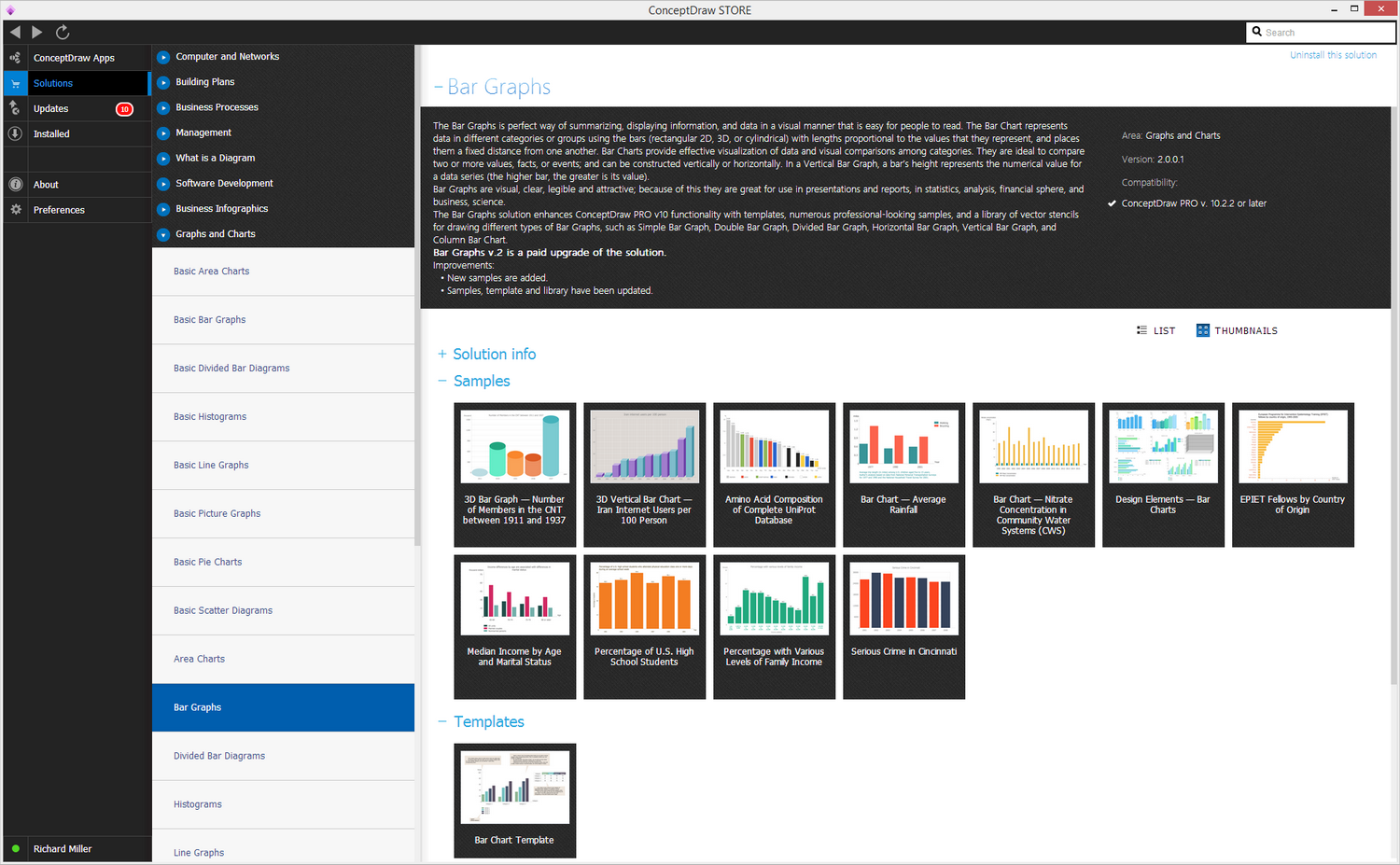This screenshot has width=1400, height=865.
Task: Select Divided Bar Diagrams solution
Action: click(283, 757)
